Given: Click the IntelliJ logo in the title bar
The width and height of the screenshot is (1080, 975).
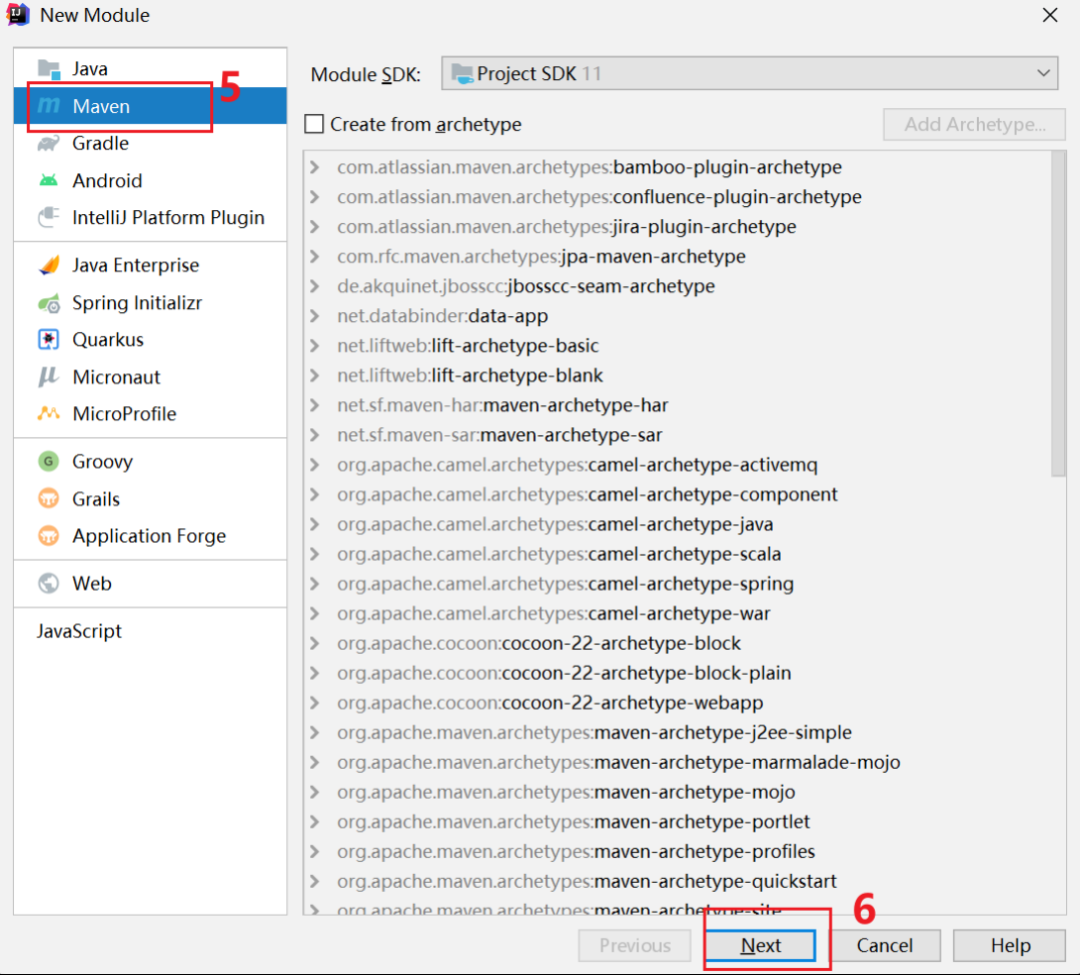Looking at the screenshot, I should [19, 14].
